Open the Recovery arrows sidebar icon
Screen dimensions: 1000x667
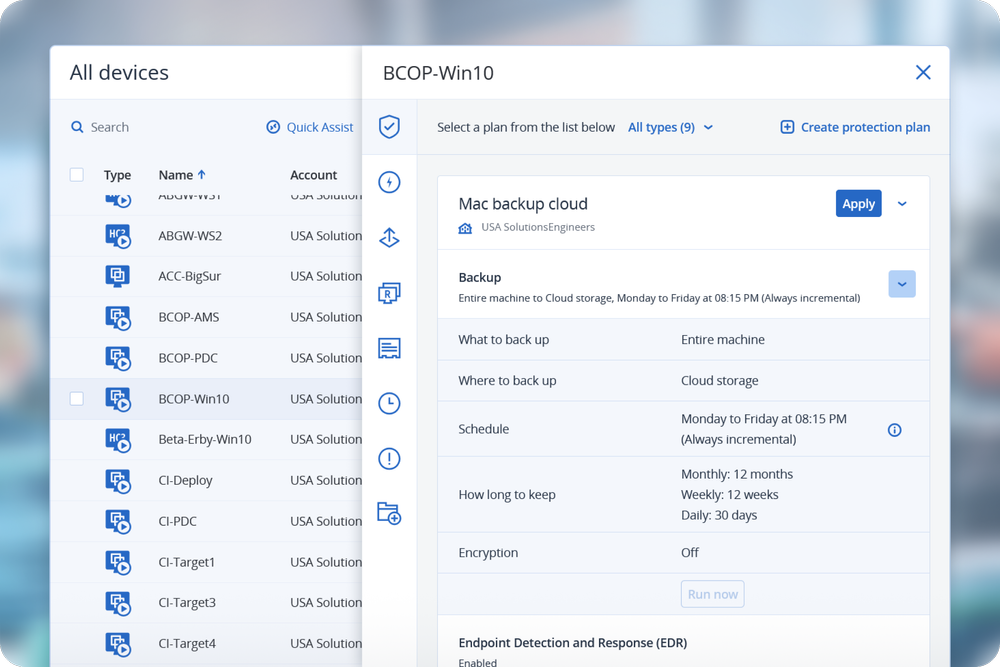point(389,238)
